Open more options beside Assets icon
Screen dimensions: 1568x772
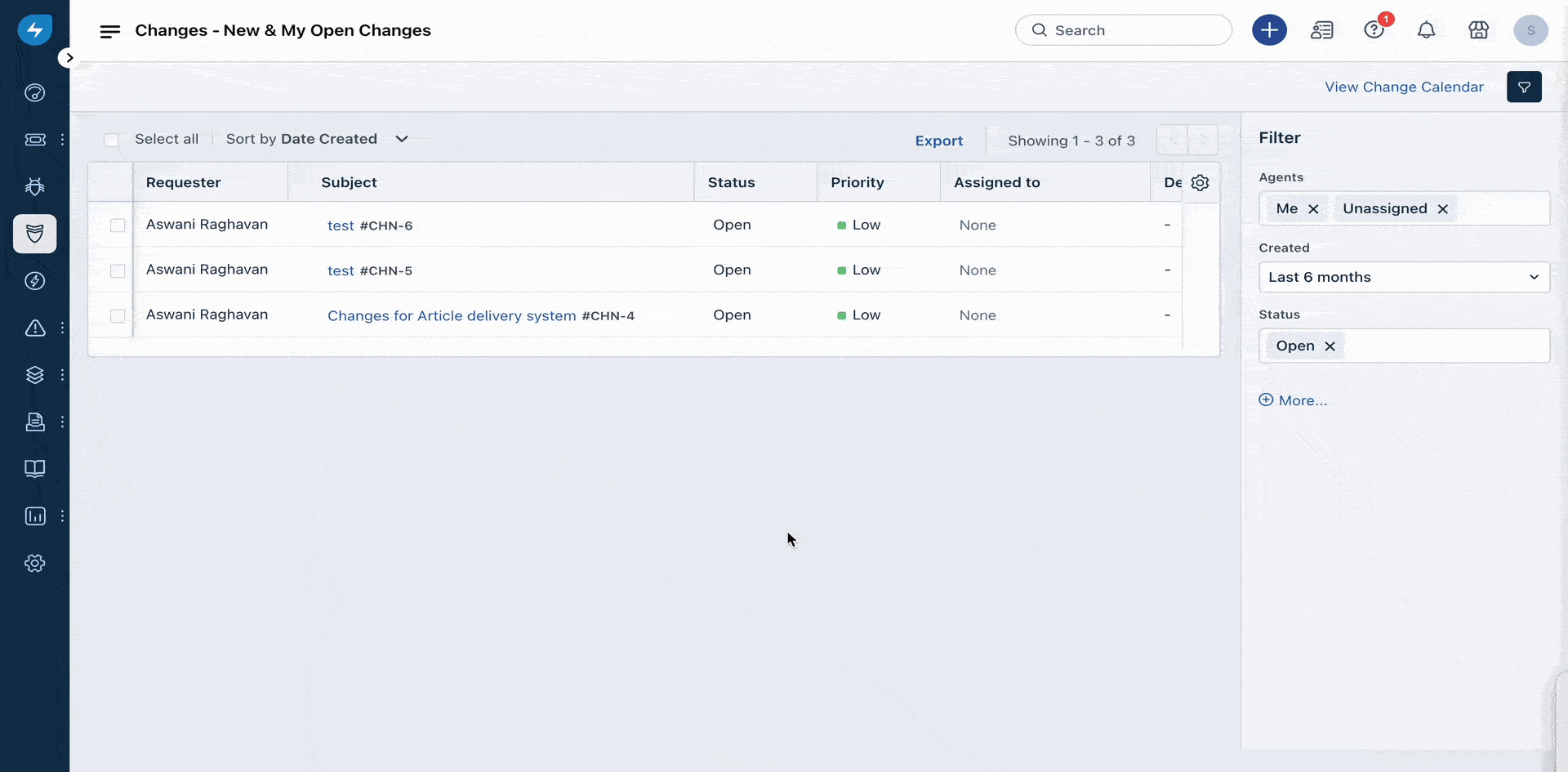[x=62, y=375]
